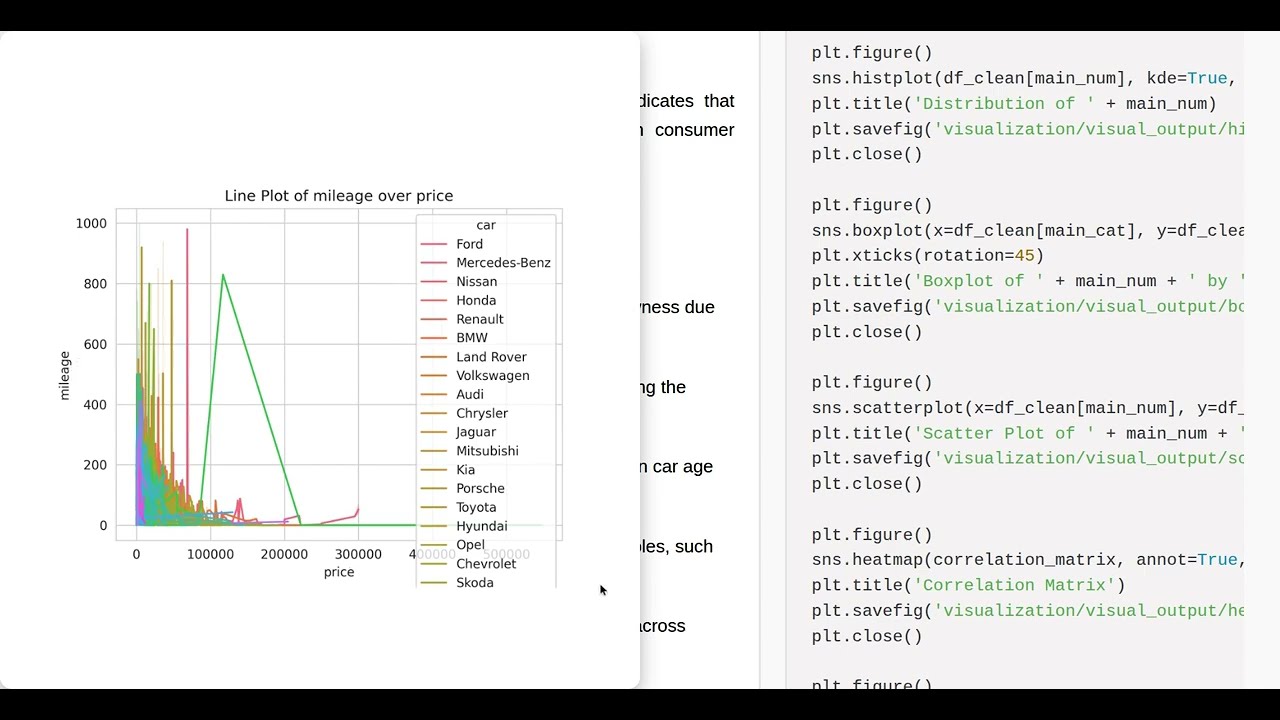This screenshot has width=1280, height=720.
Task: Click the 'sns.histplot' code line
Action: pos(1026,78)
